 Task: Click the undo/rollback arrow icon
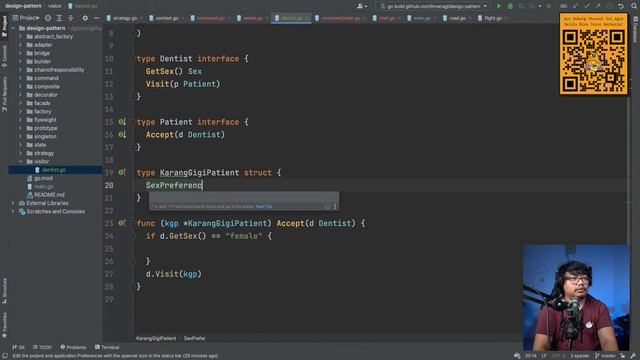(x=621, y=6)
